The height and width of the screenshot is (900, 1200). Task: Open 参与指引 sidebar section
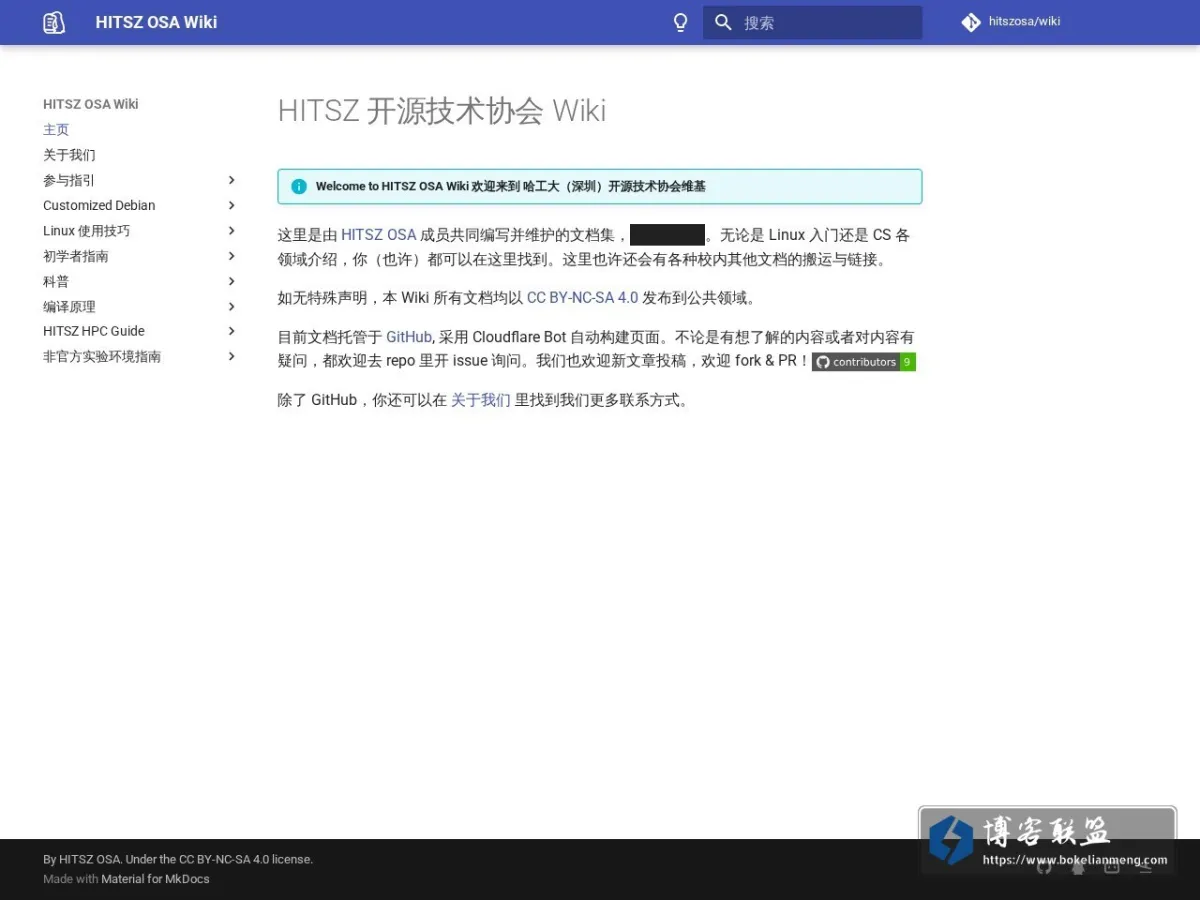pyautogui.click(x=69, y=180)
